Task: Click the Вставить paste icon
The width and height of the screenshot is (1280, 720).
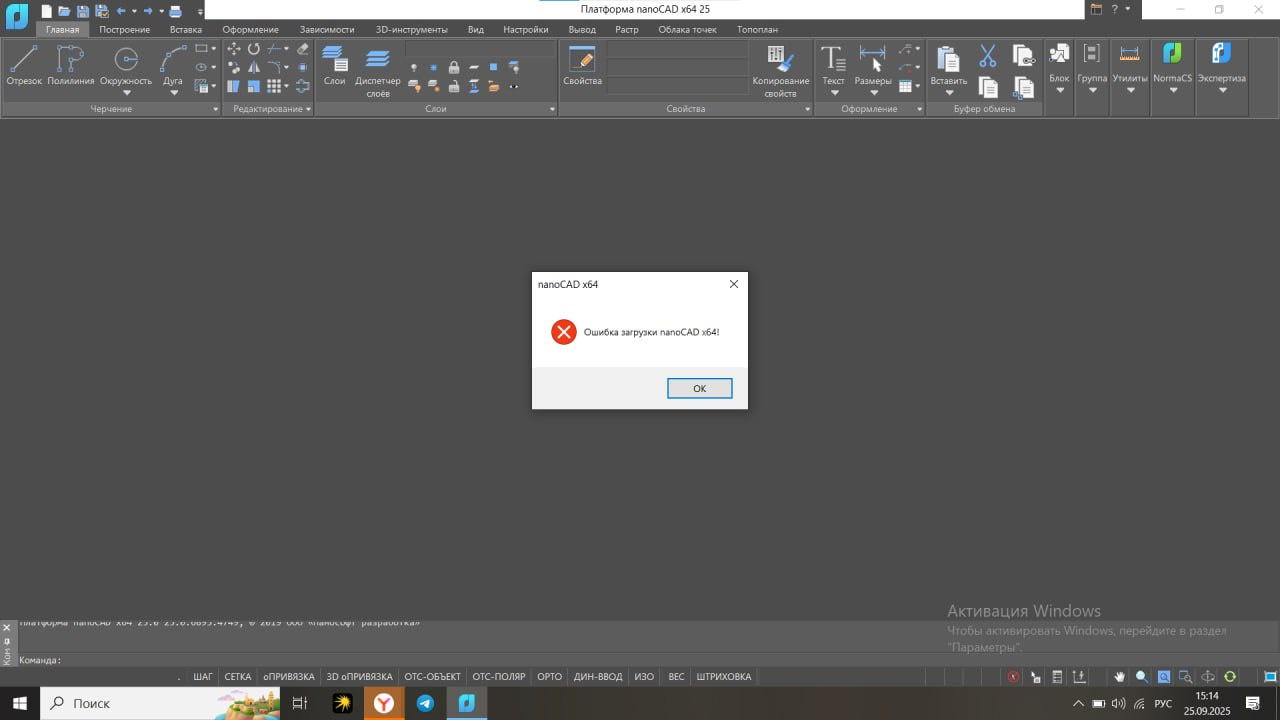Action: (948, 65)
